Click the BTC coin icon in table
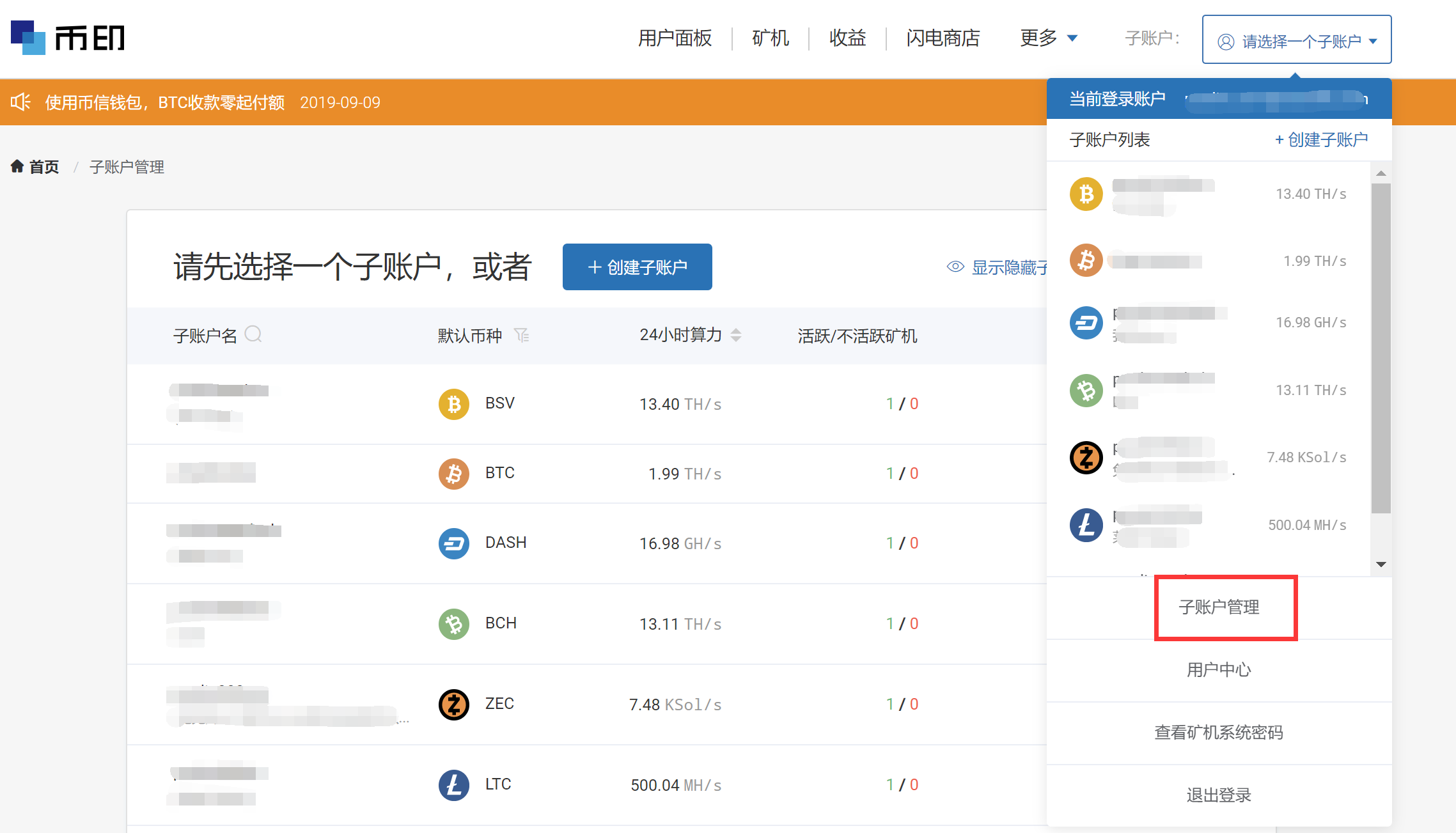Screen dimensions: 1456x833 (454, 474)
